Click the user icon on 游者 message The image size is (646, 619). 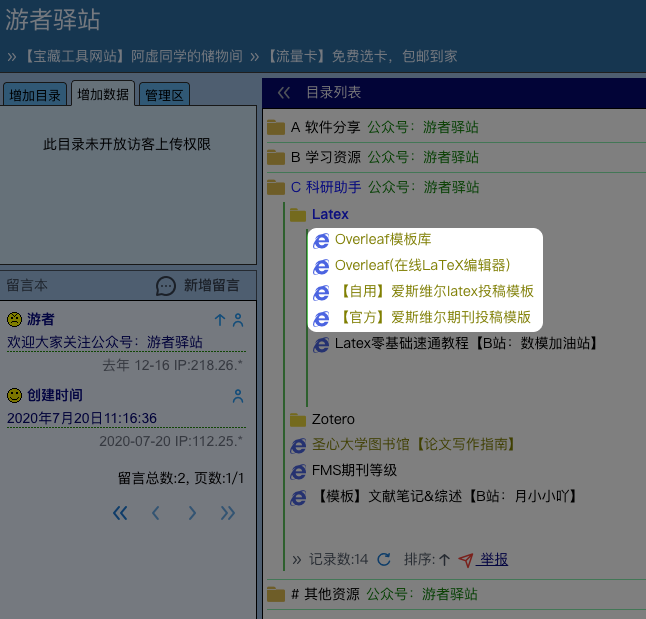(x=238, y=320)
